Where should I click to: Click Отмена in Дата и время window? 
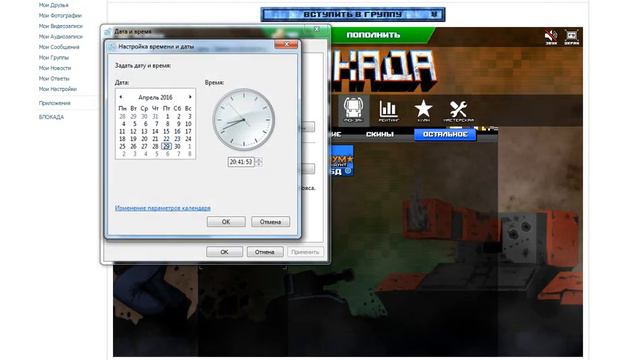tap(264, 252)
